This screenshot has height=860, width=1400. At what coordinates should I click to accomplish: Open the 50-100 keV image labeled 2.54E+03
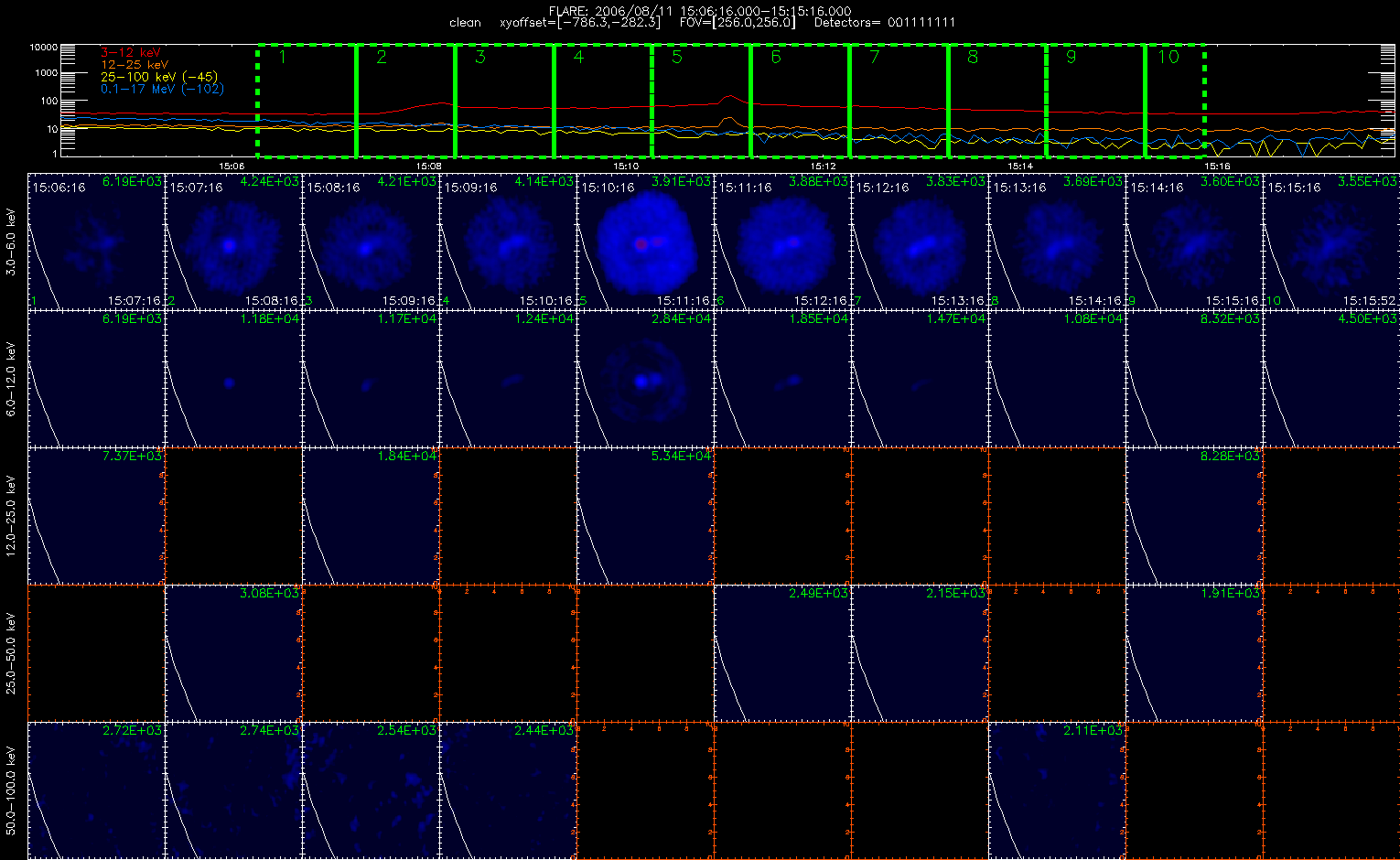pyautogui.click(x=371, y=790)
